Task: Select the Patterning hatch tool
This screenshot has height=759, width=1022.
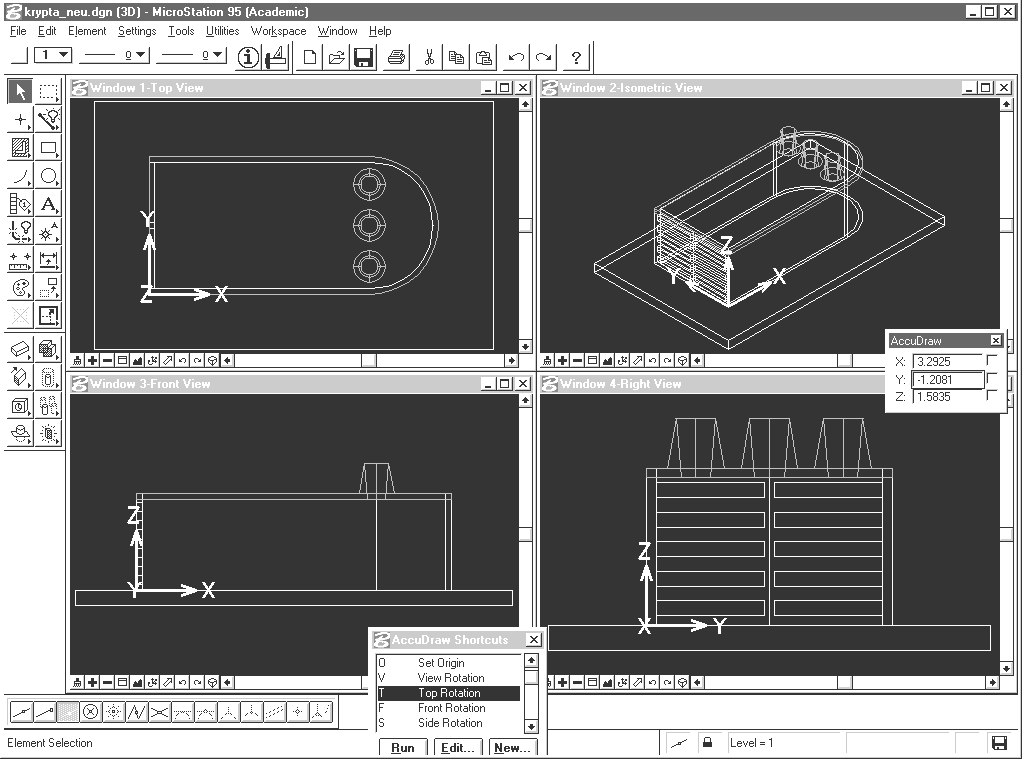Action: pyautogui.click(x=20, y=147)
